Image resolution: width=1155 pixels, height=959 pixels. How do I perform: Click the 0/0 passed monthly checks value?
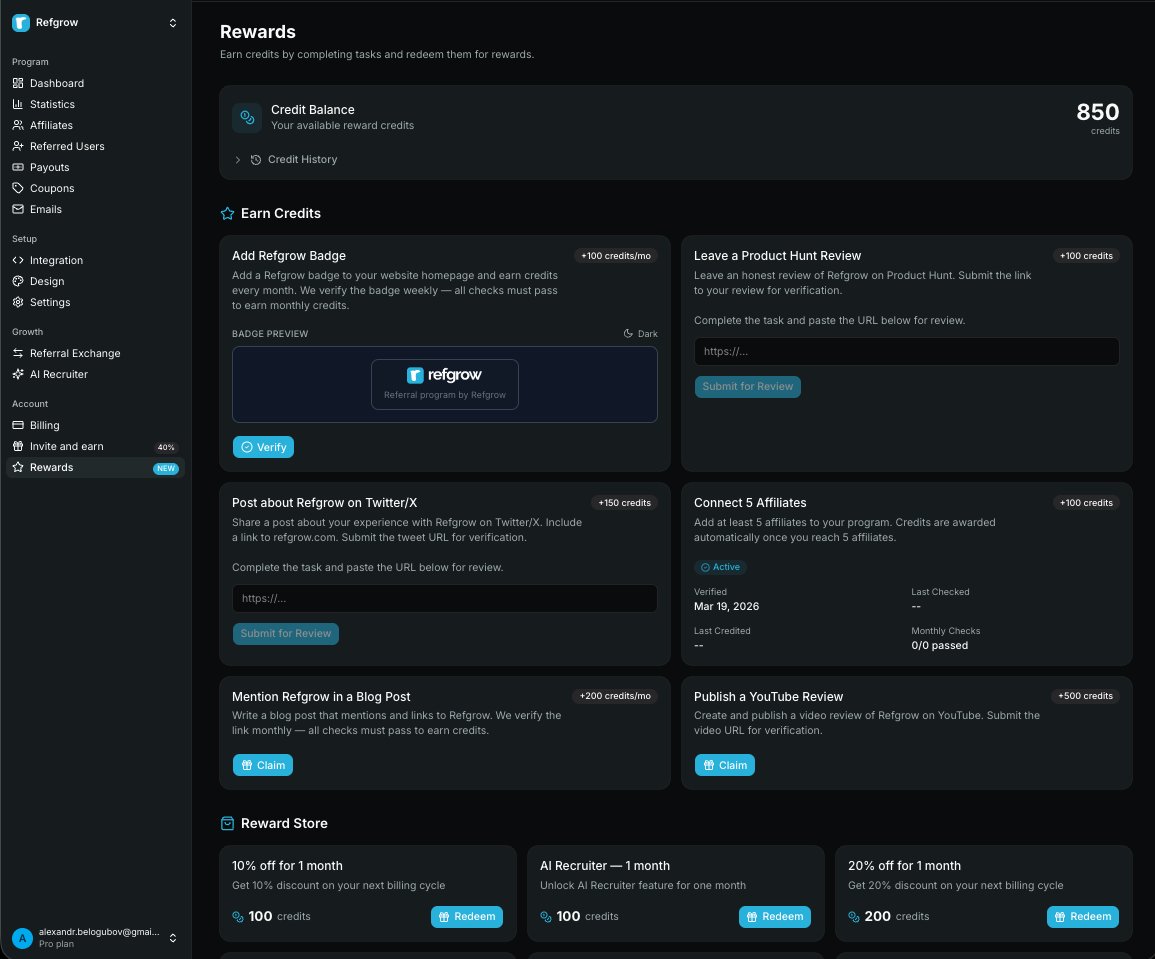[x=939, y=645]
